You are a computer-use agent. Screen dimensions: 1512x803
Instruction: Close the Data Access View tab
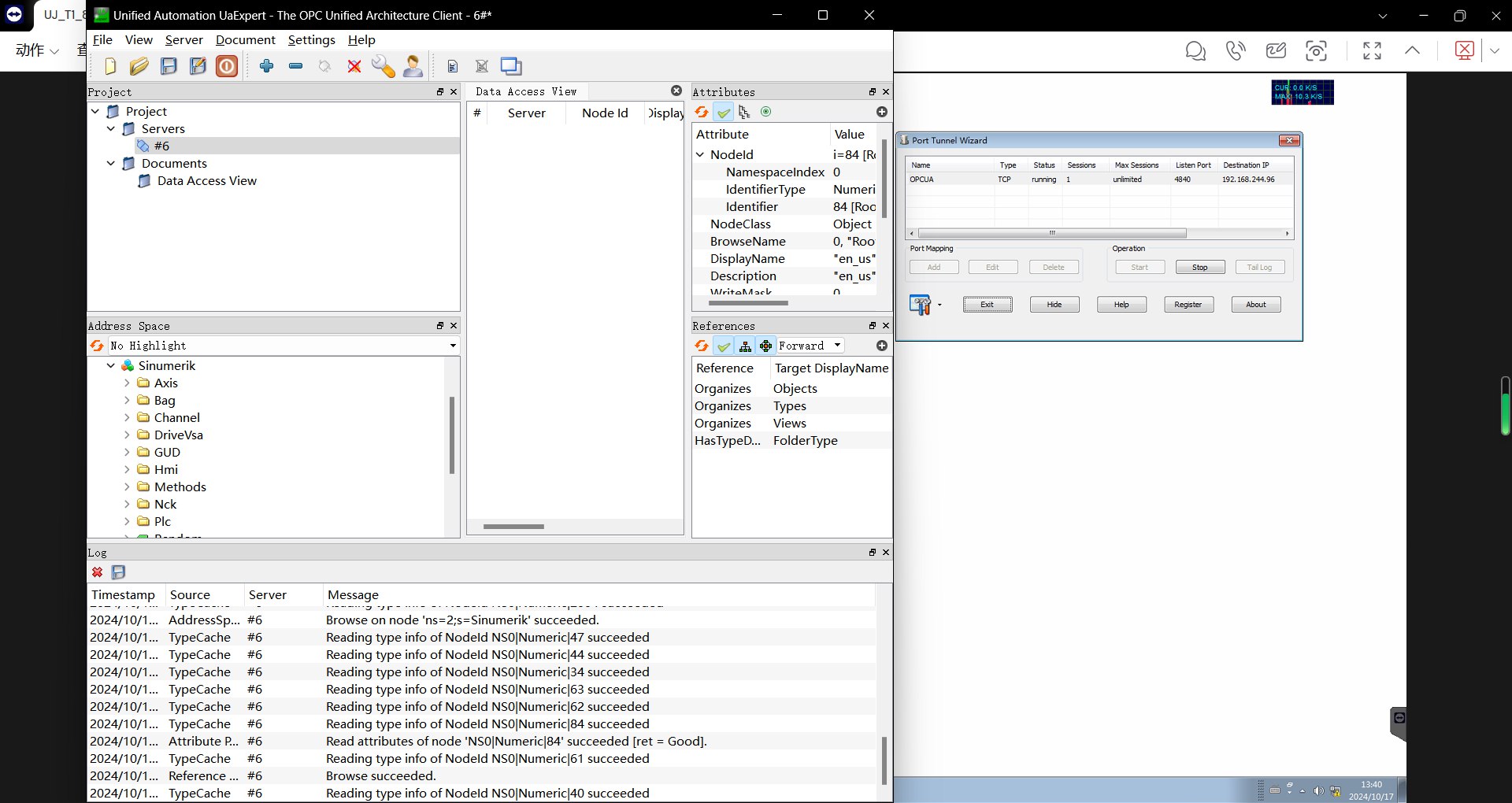pos(676,91)
